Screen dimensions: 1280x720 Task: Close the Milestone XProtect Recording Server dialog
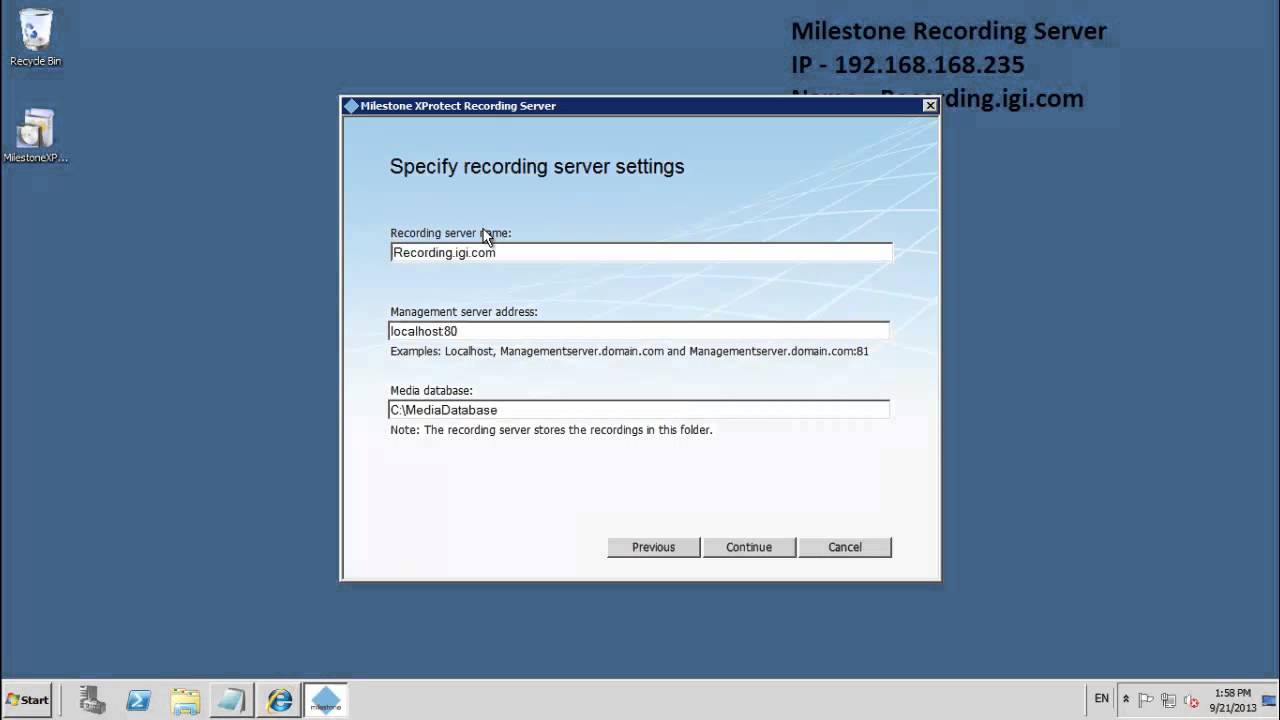pos(930,105)
